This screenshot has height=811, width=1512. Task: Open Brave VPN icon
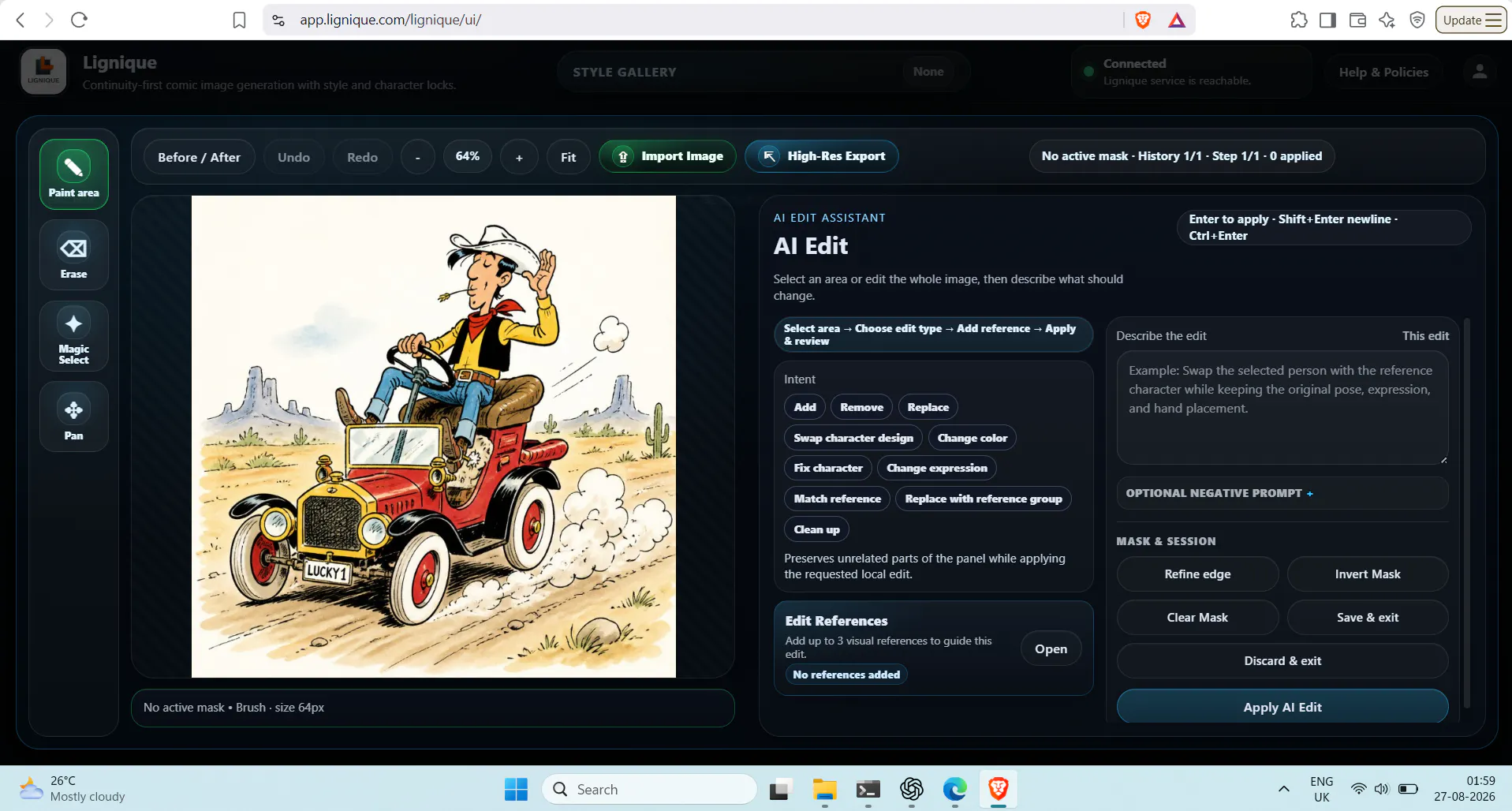pos(1417,20)
